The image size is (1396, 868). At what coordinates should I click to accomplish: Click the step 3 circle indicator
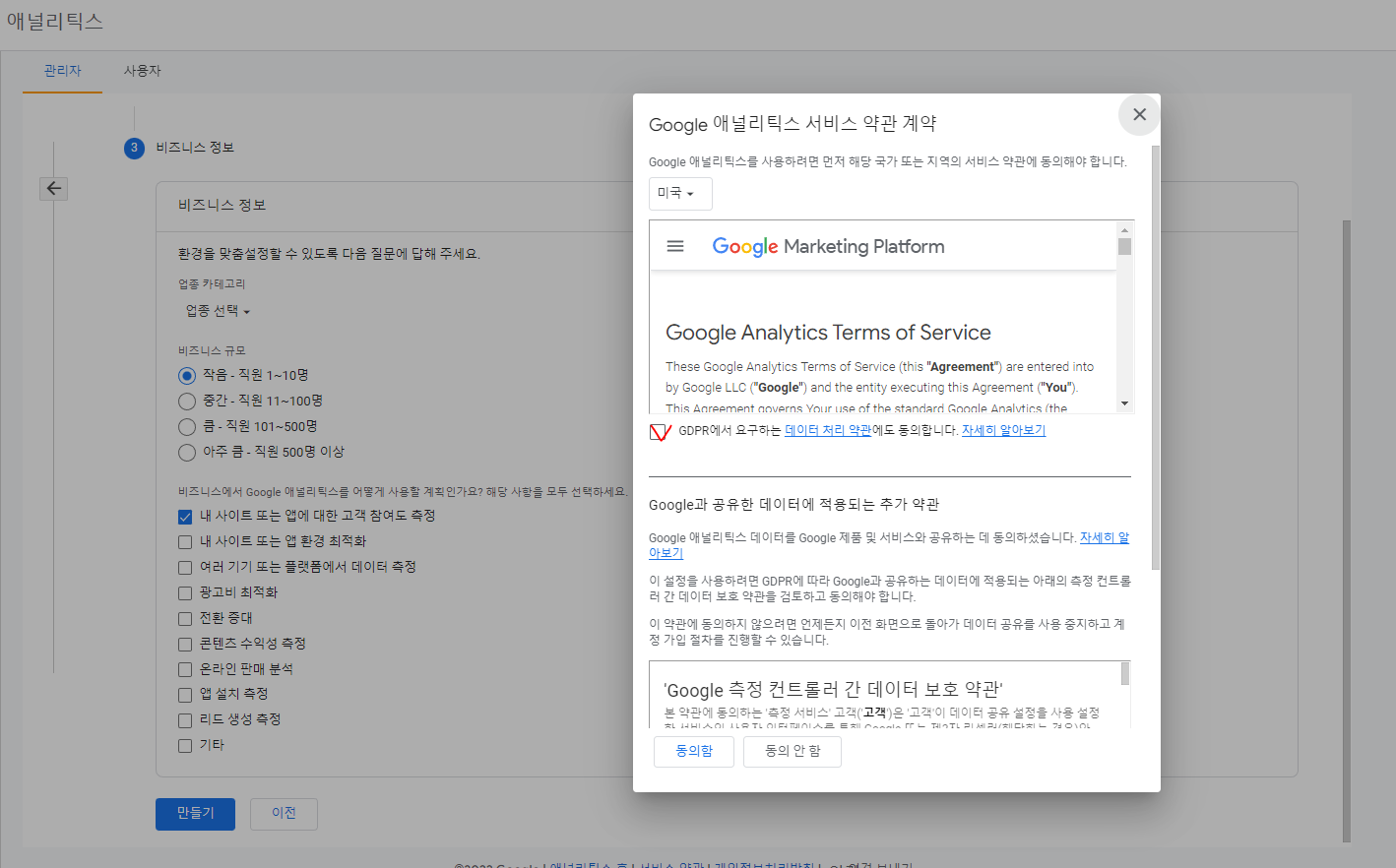(x=134, y=148)
